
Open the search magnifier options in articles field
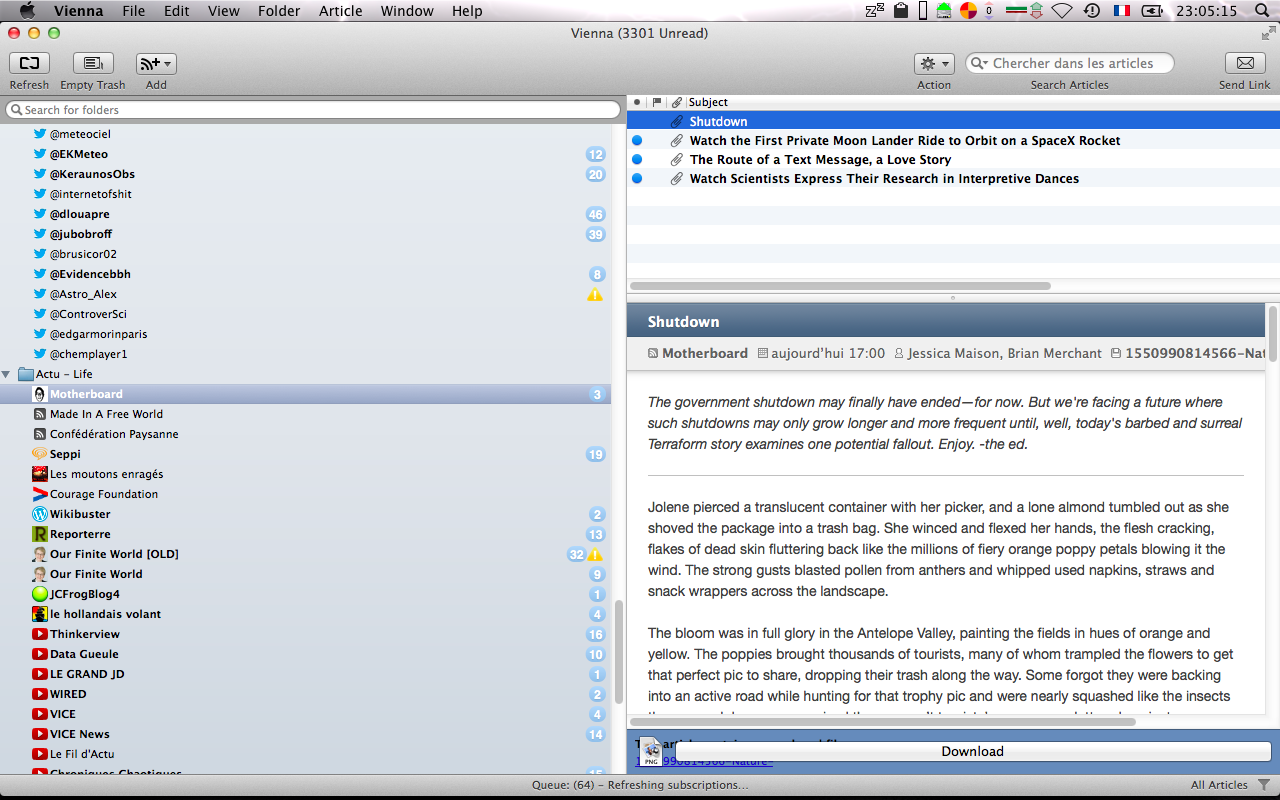click(x=980, y=63)
